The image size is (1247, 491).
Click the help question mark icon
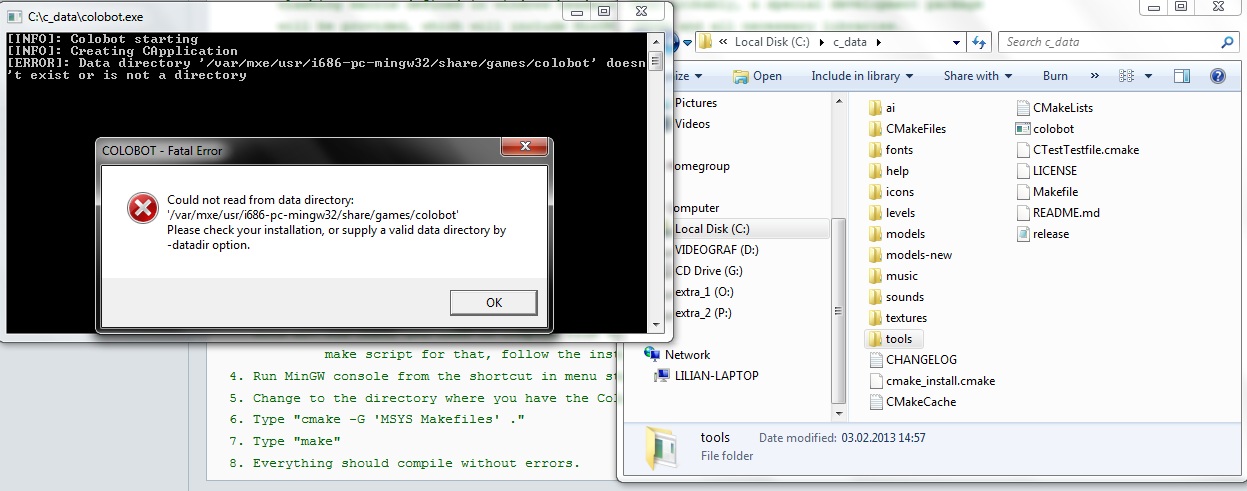coord(1218,76)
